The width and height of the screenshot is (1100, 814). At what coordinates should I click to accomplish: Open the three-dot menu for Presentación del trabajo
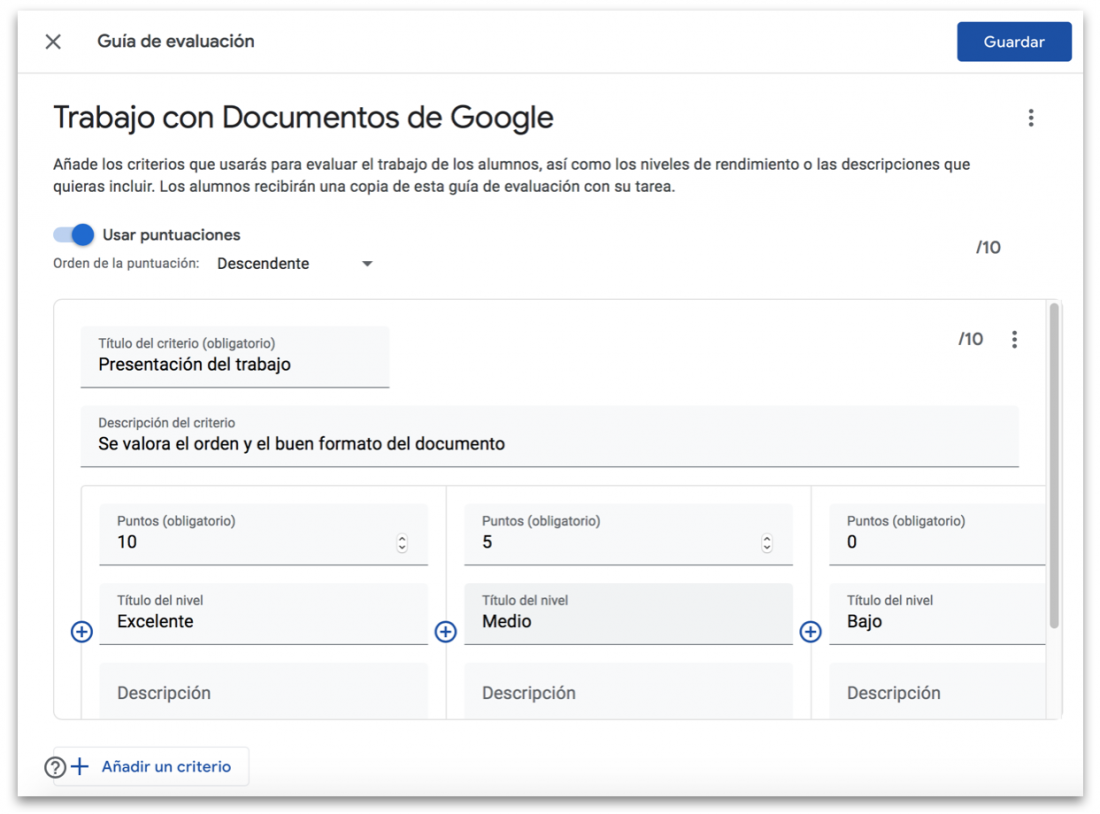pos(1014,339)
